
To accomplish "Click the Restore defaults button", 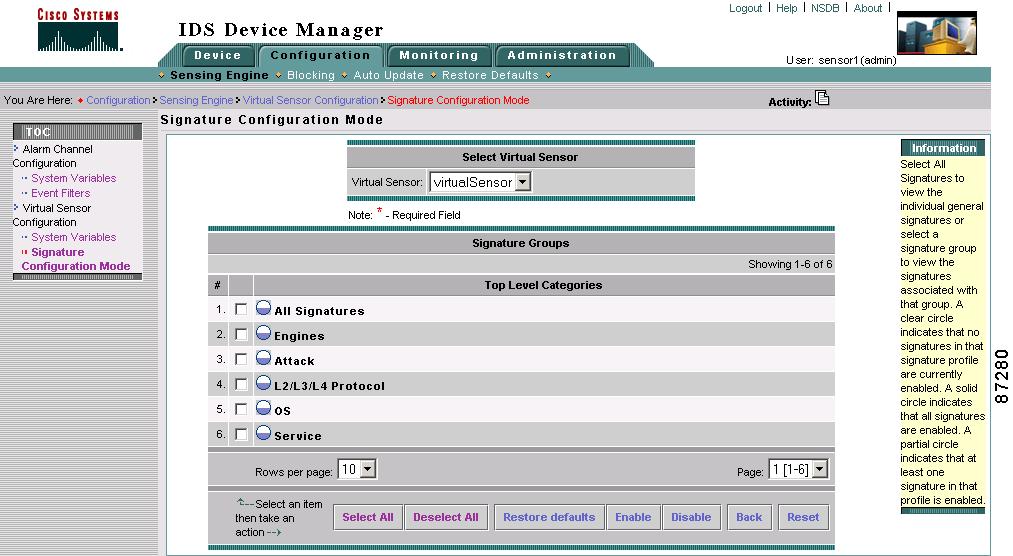I will 549,517.
